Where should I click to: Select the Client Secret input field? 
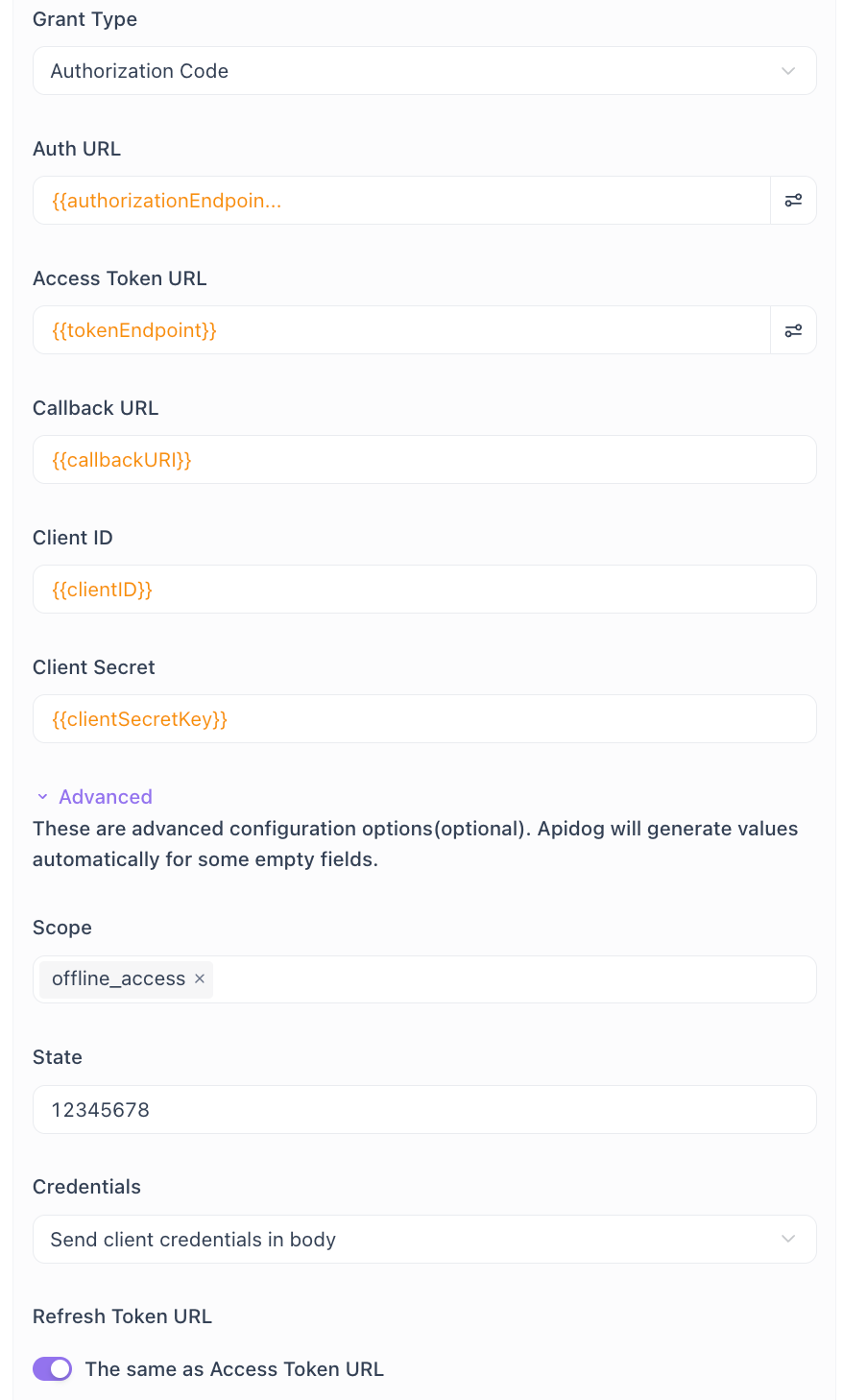tap(424, 719)
